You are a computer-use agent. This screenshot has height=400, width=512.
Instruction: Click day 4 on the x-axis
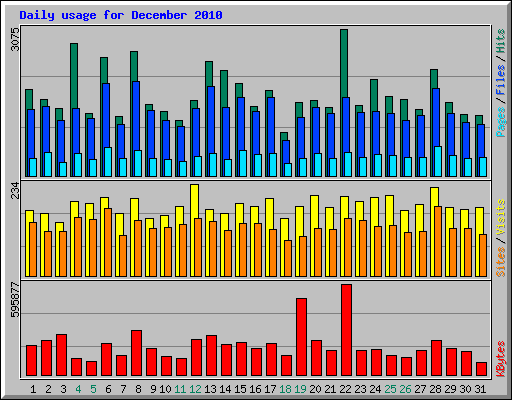click(x=78, y=389)
